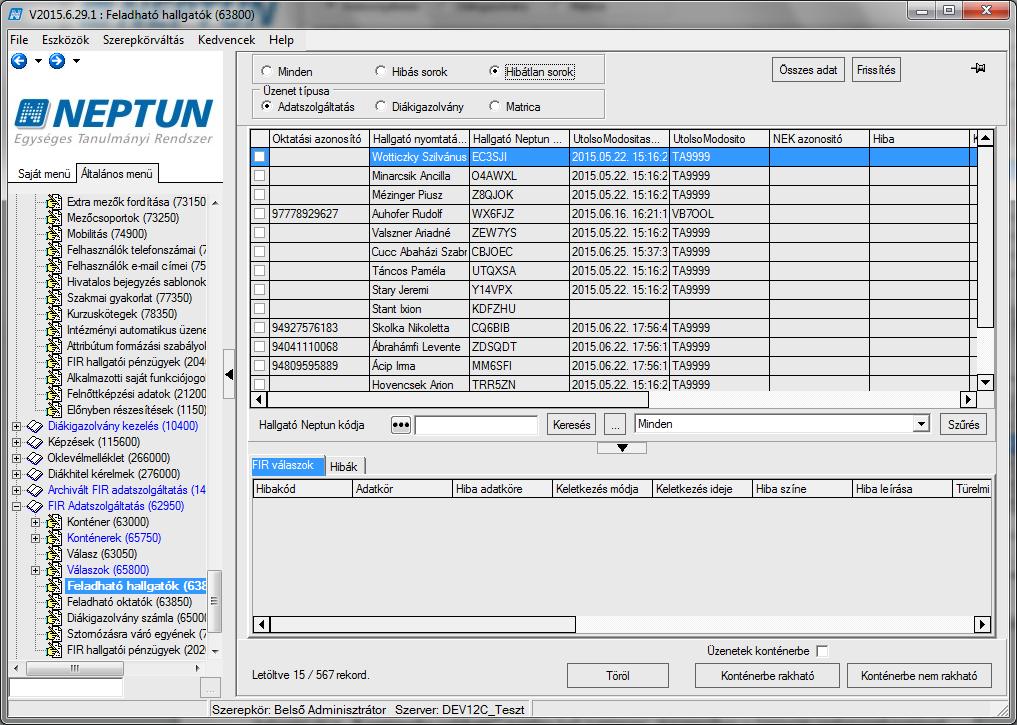Click the Frissítés button
Image resolution: width=1017 pixels, height=725 pixels.
(876, 70)
